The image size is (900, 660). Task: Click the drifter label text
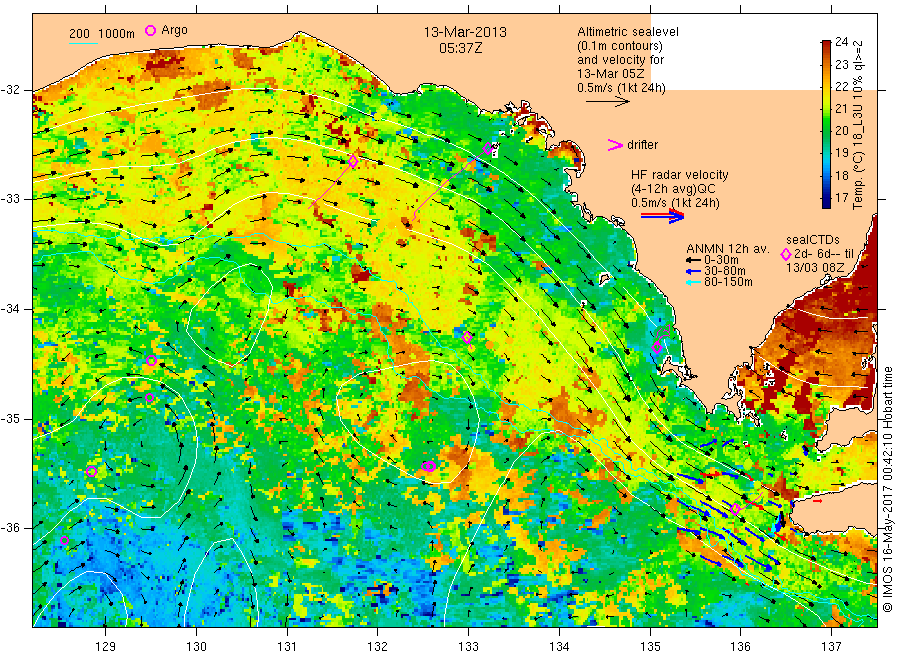tap(642, 145)
